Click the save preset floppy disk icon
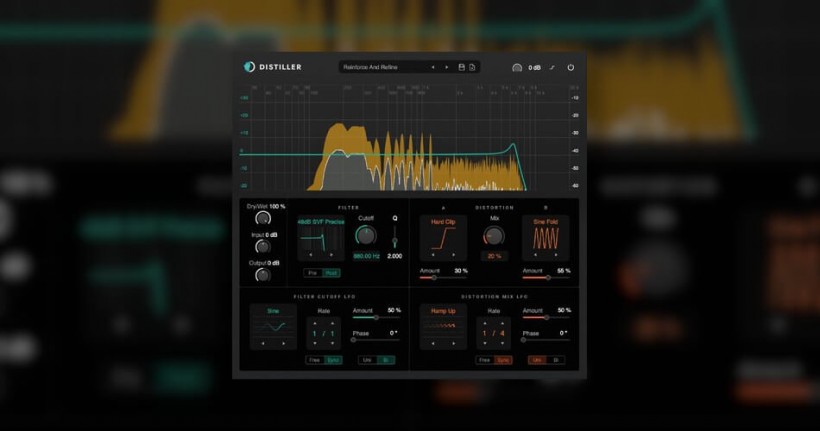This screenshot has height=431, width=820. (x=461, y=67)
